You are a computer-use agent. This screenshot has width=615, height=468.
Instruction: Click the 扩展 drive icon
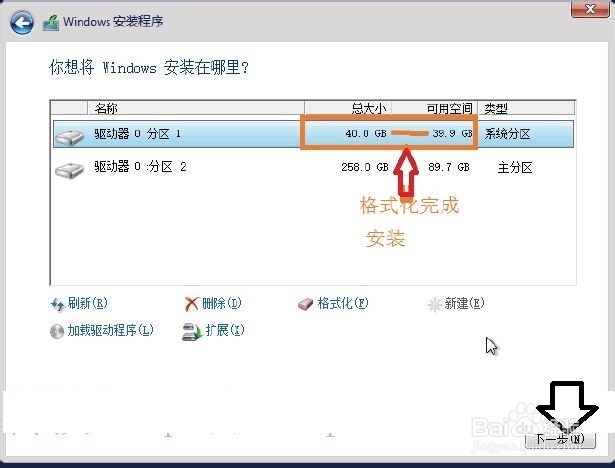[x=192, y=332]
